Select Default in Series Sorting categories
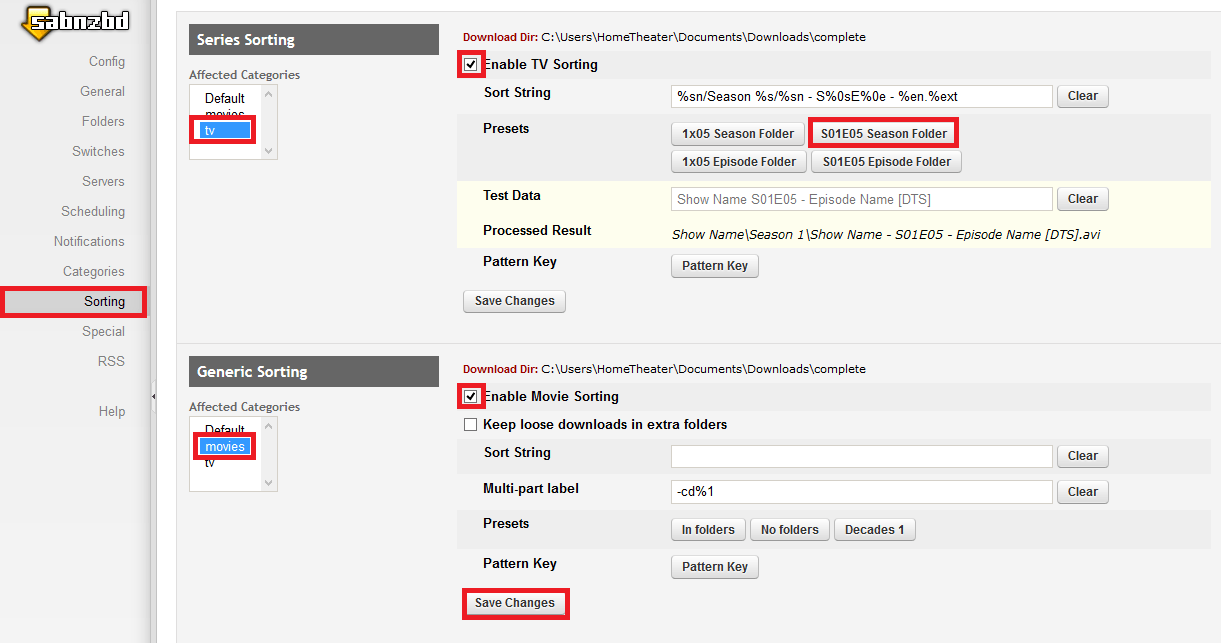The image size is (1221, 643). 225,98
